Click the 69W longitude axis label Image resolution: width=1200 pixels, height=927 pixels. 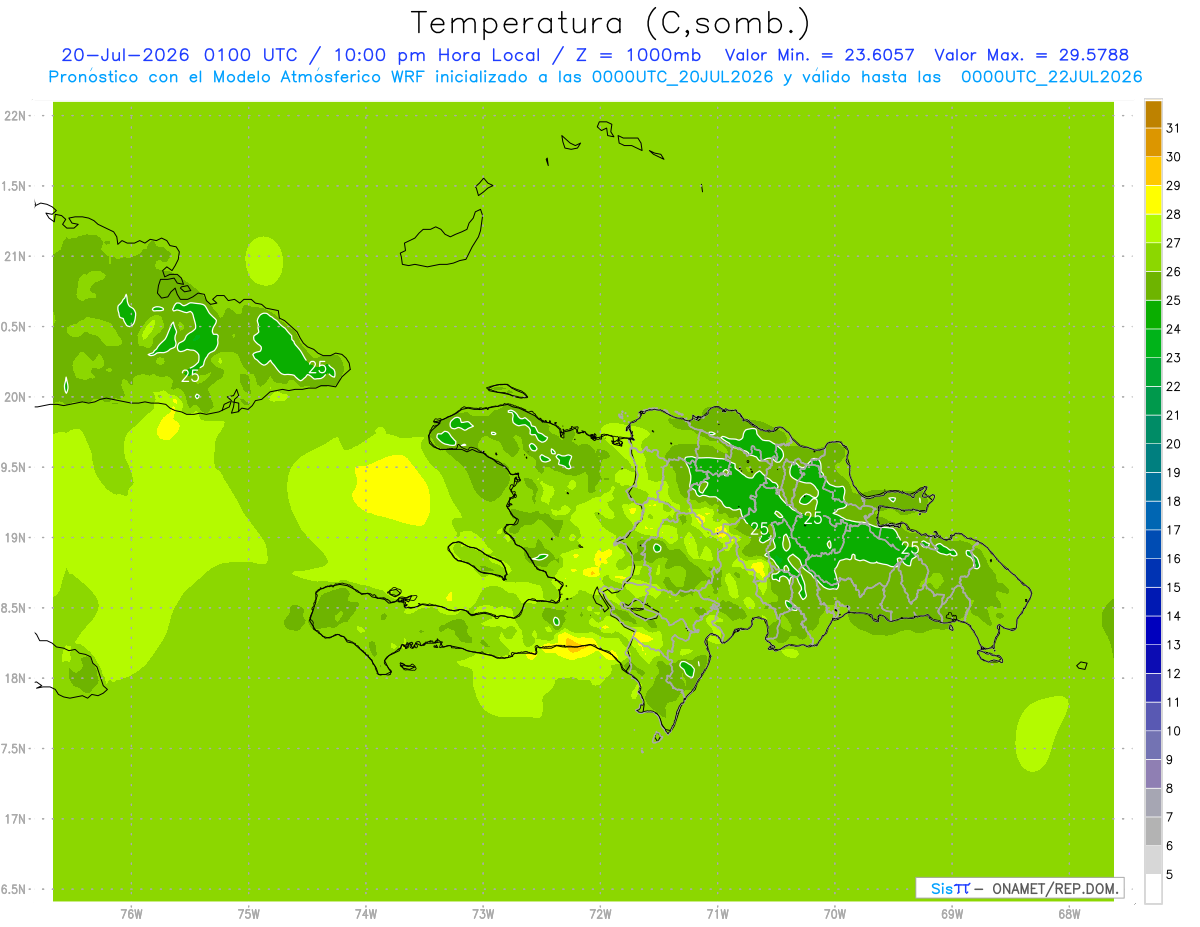tap(952, 914)
